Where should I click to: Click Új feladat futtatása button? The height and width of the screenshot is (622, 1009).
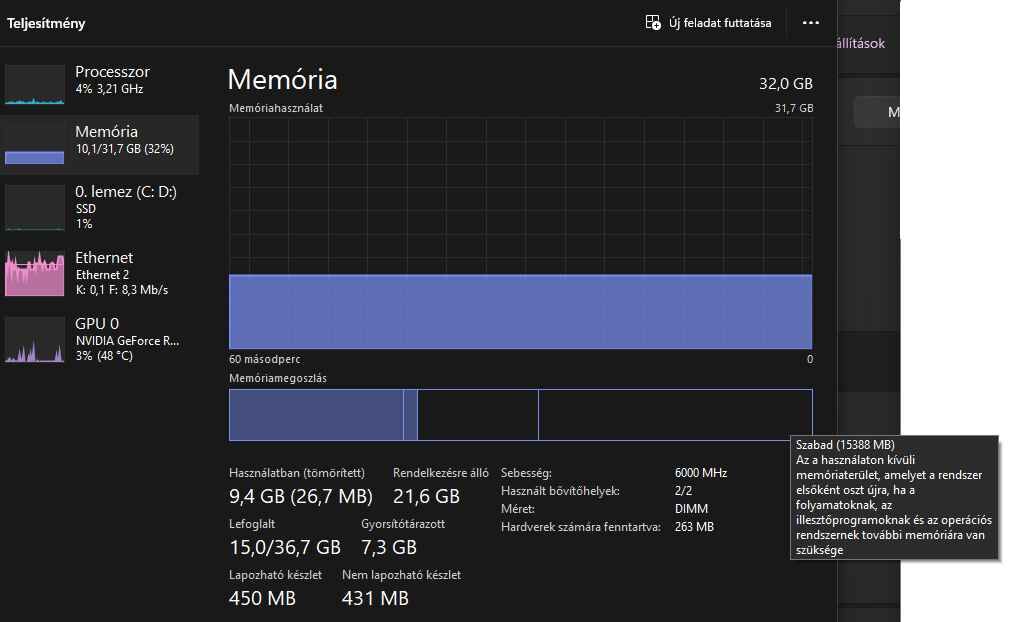tap(708, 23)
